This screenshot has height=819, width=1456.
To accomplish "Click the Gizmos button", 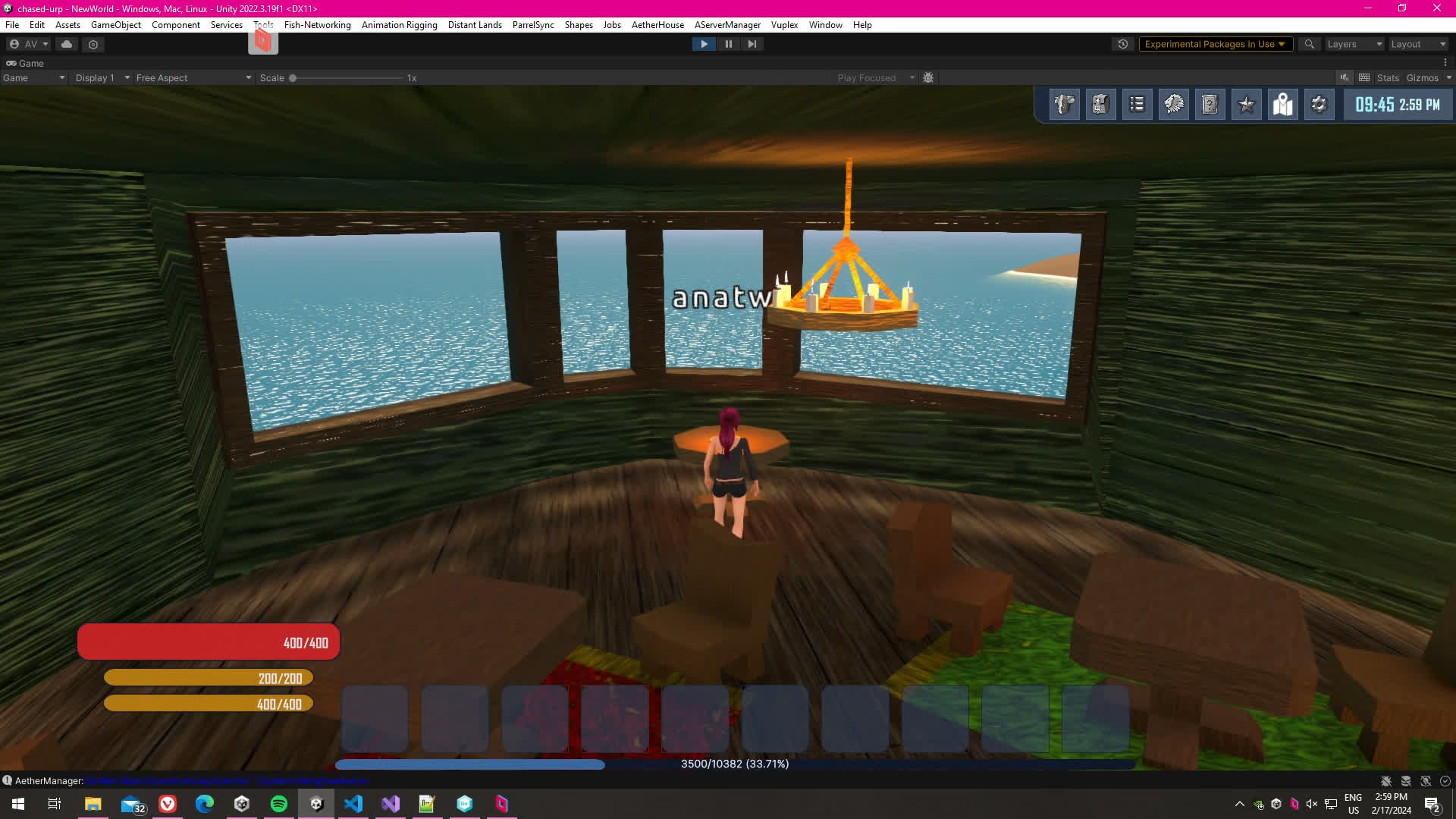I will tap(1422, 78).
